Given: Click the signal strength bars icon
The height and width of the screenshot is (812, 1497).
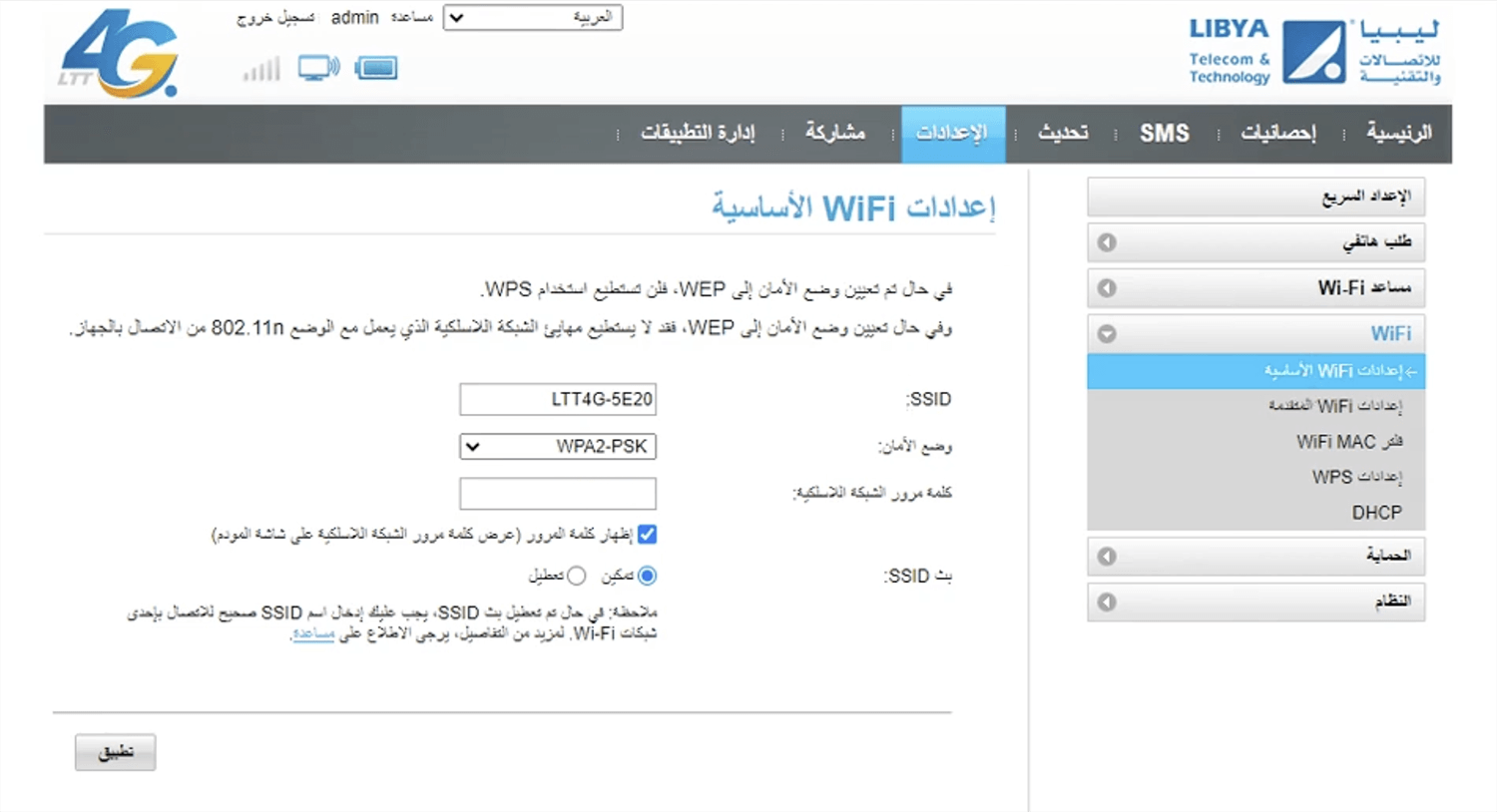Looking at the screenshot, I should [261, 69].
